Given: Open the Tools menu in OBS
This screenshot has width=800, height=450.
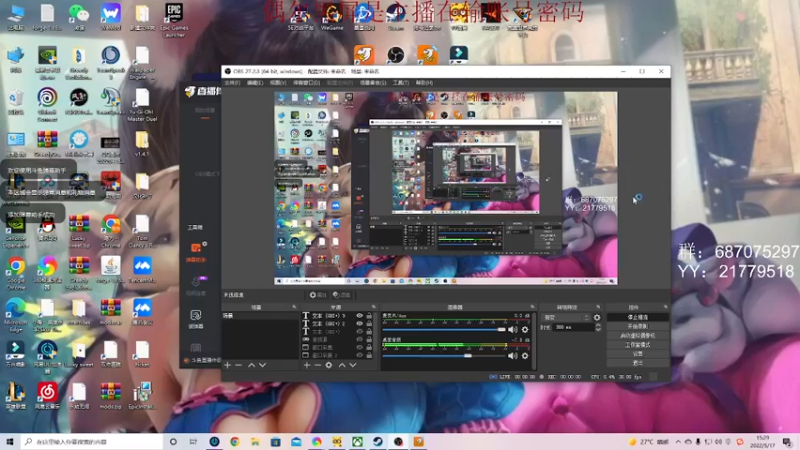Looking at the screenshot, I should tap(401, 83).
